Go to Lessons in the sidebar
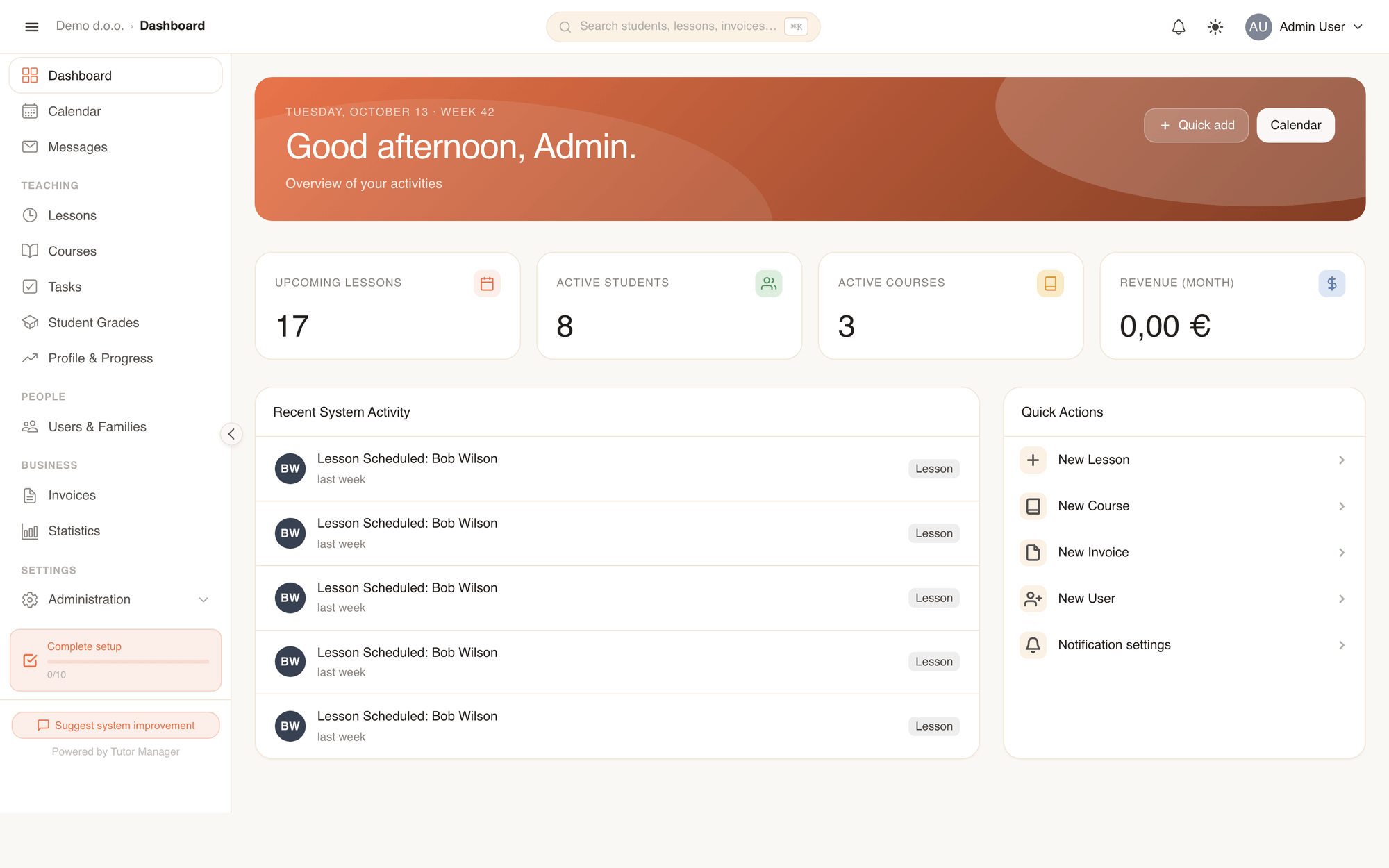 [x=116, y=215]
